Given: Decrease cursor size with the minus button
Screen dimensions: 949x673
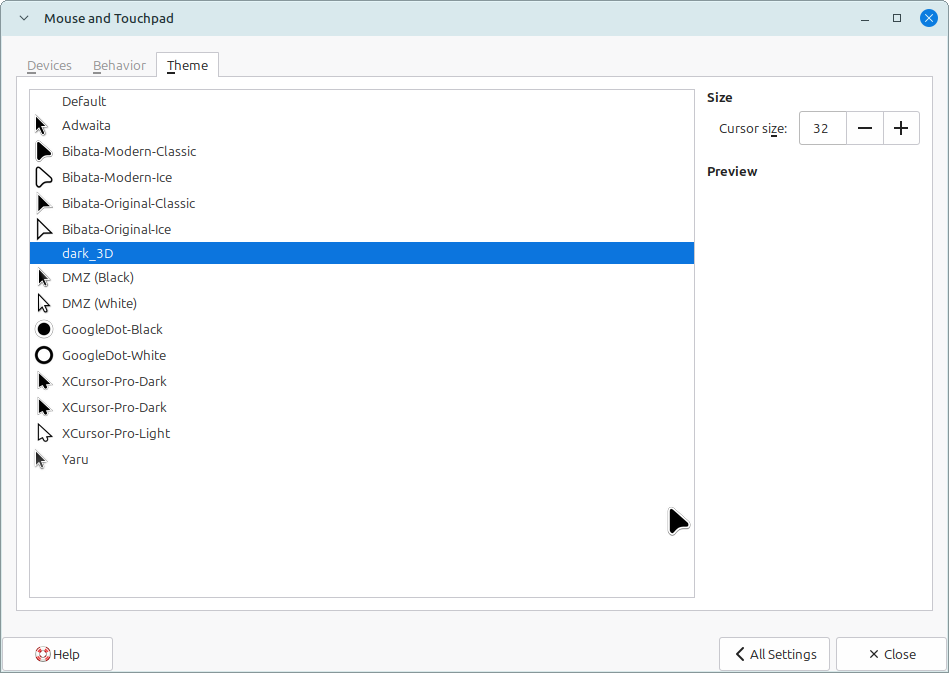Looking at the screenshot, I should click(865, 128).
